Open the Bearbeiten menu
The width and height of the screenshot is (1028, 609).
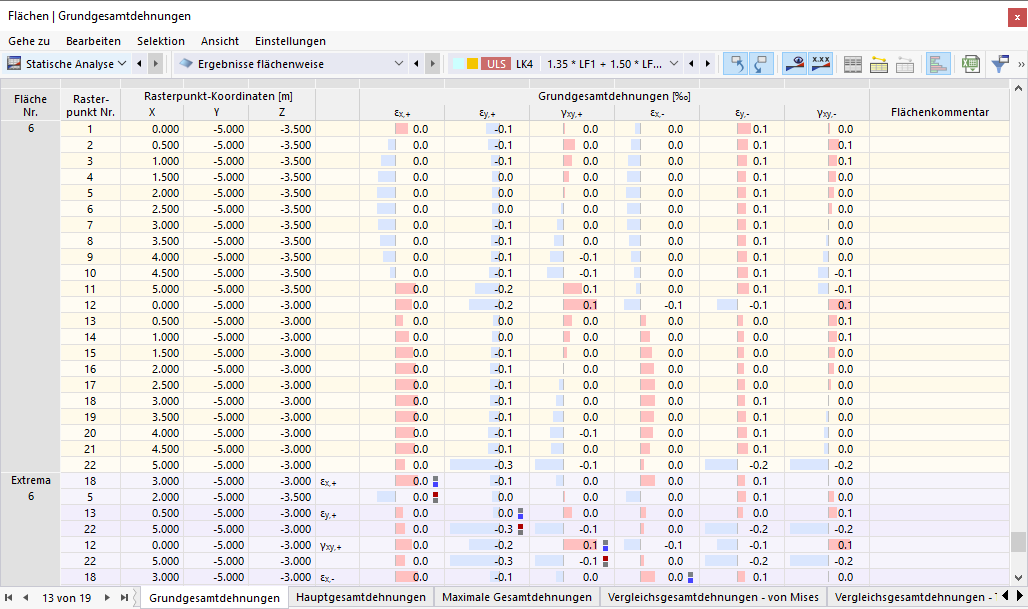pyautogui.click(x=93, y=41)
